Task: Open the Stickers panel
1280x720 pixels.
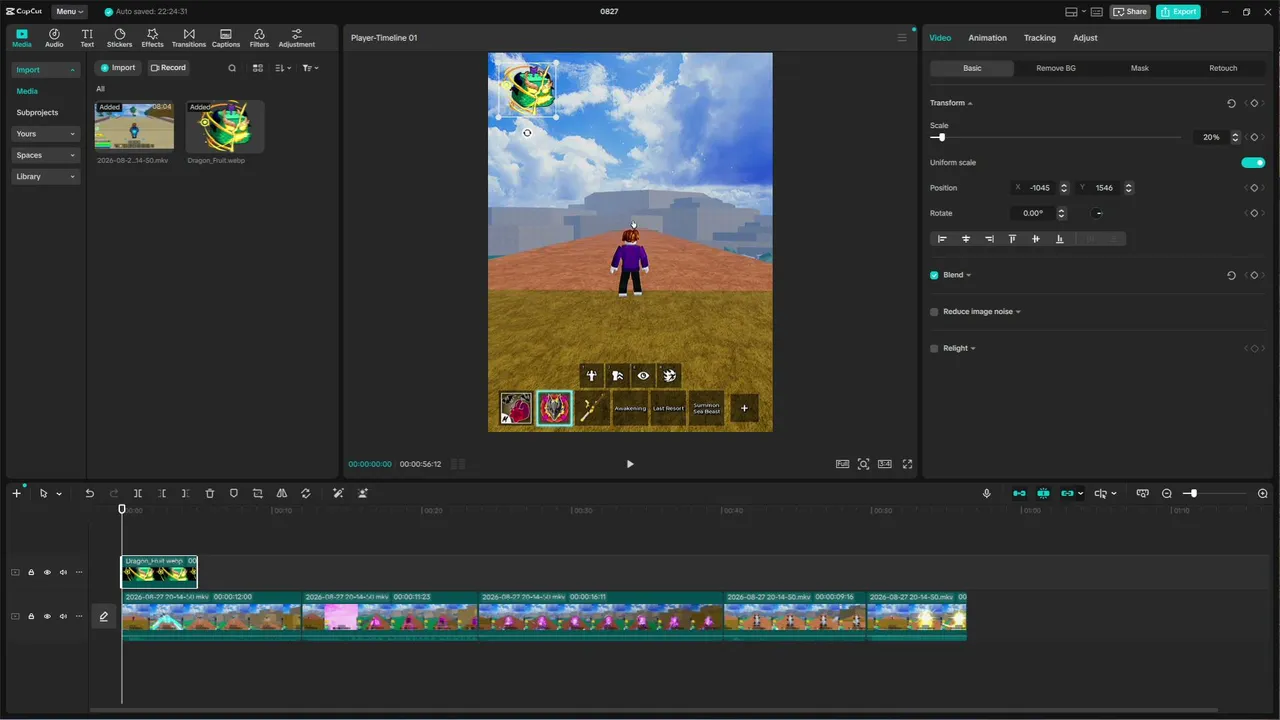Action: coord(119,38)
